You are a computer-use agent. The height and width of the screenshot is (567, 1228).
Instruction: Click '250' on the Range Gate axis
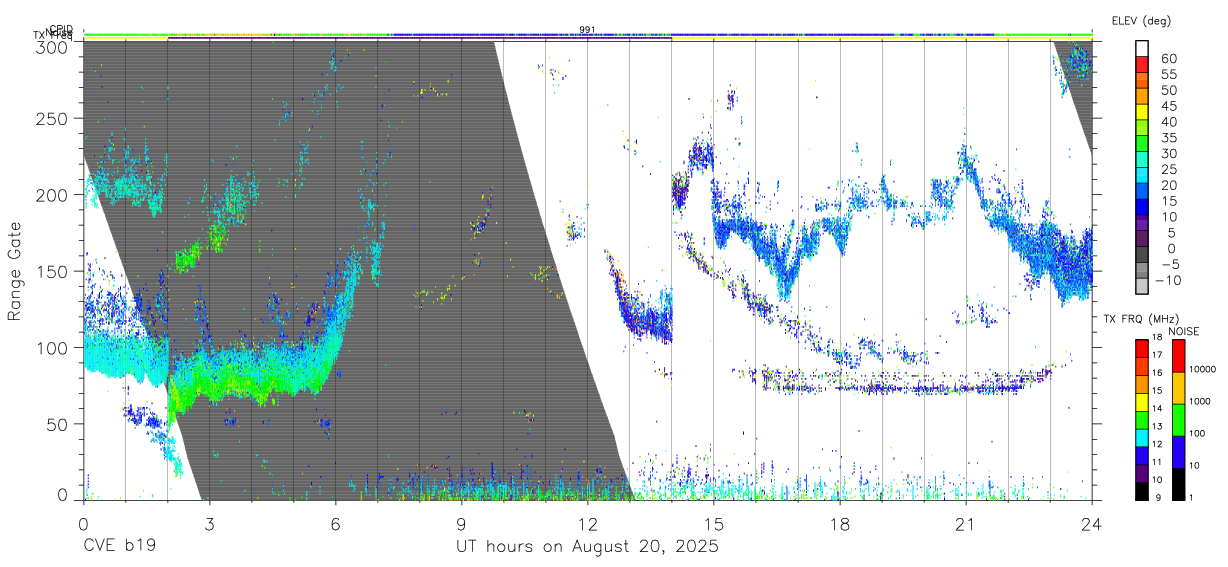[x=54, y=118]
